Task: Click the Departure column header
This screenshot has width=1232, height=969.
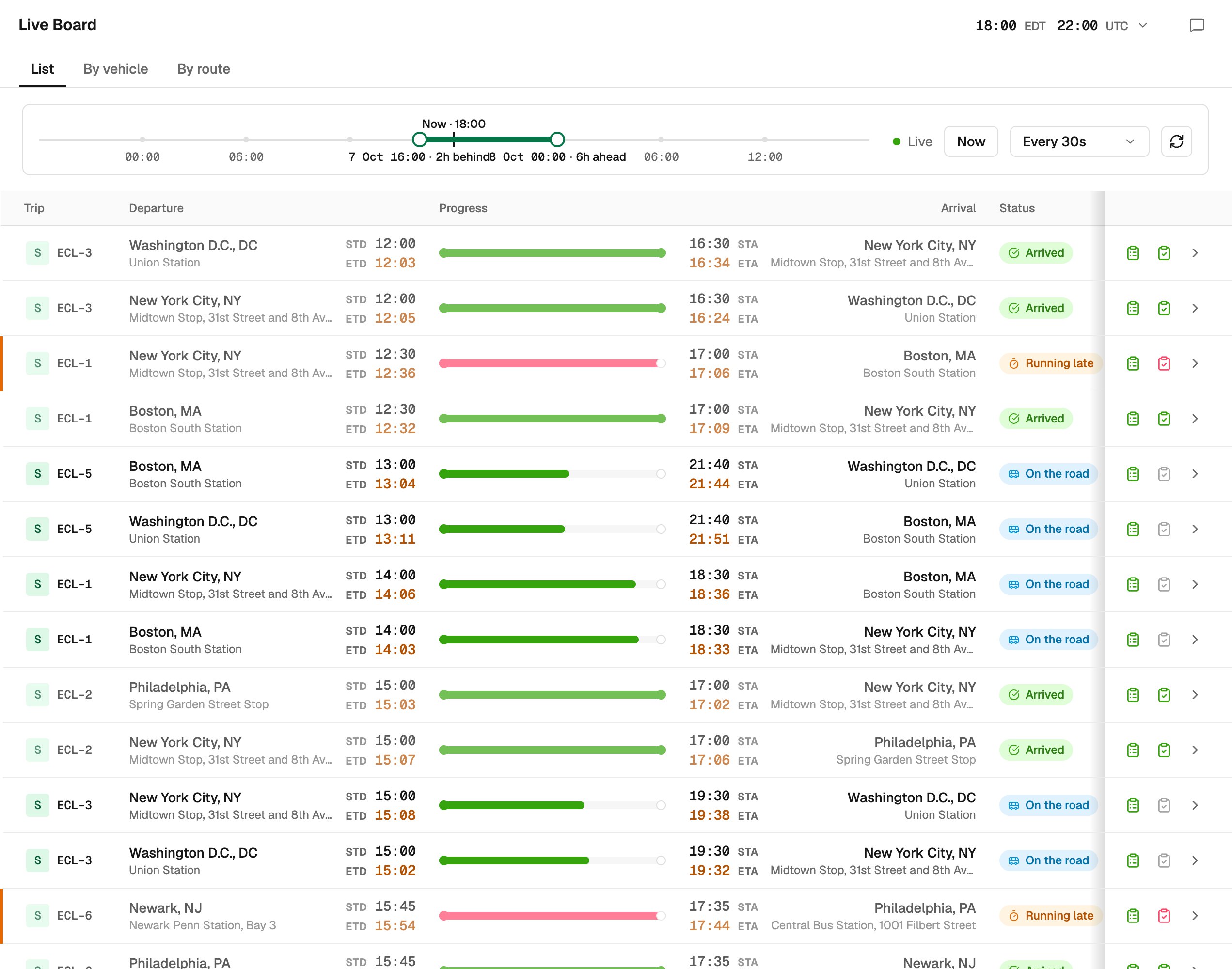Action: [x=156, y=208]
